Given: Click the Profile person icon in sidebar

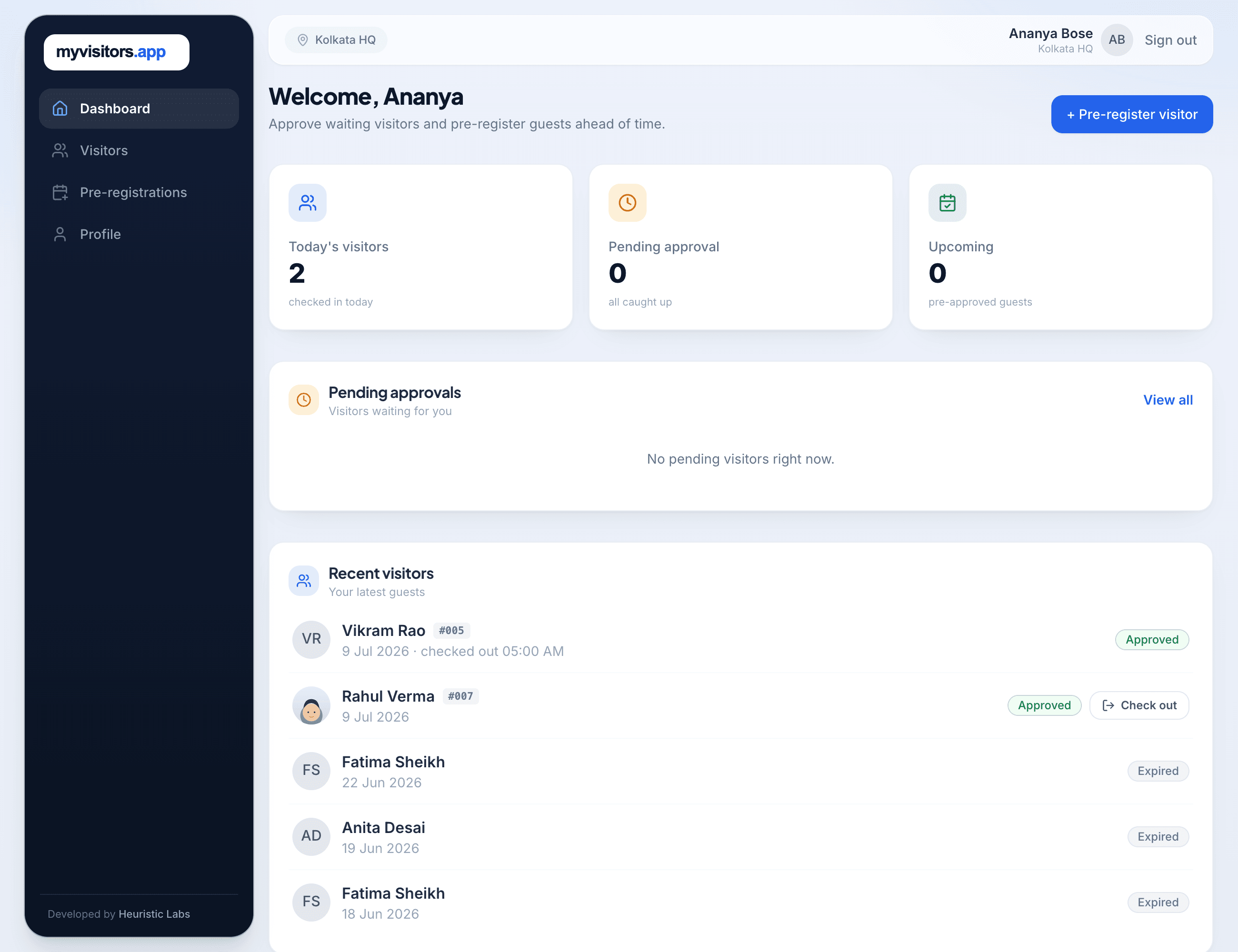Looking at the screenshot, I should pyautogui.click(x=60, y=234).
